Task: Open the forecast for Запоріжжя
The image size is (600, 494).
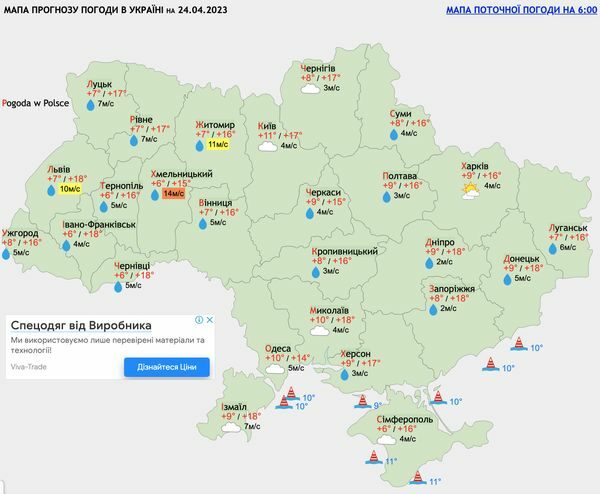Action: tap(452, 289)
